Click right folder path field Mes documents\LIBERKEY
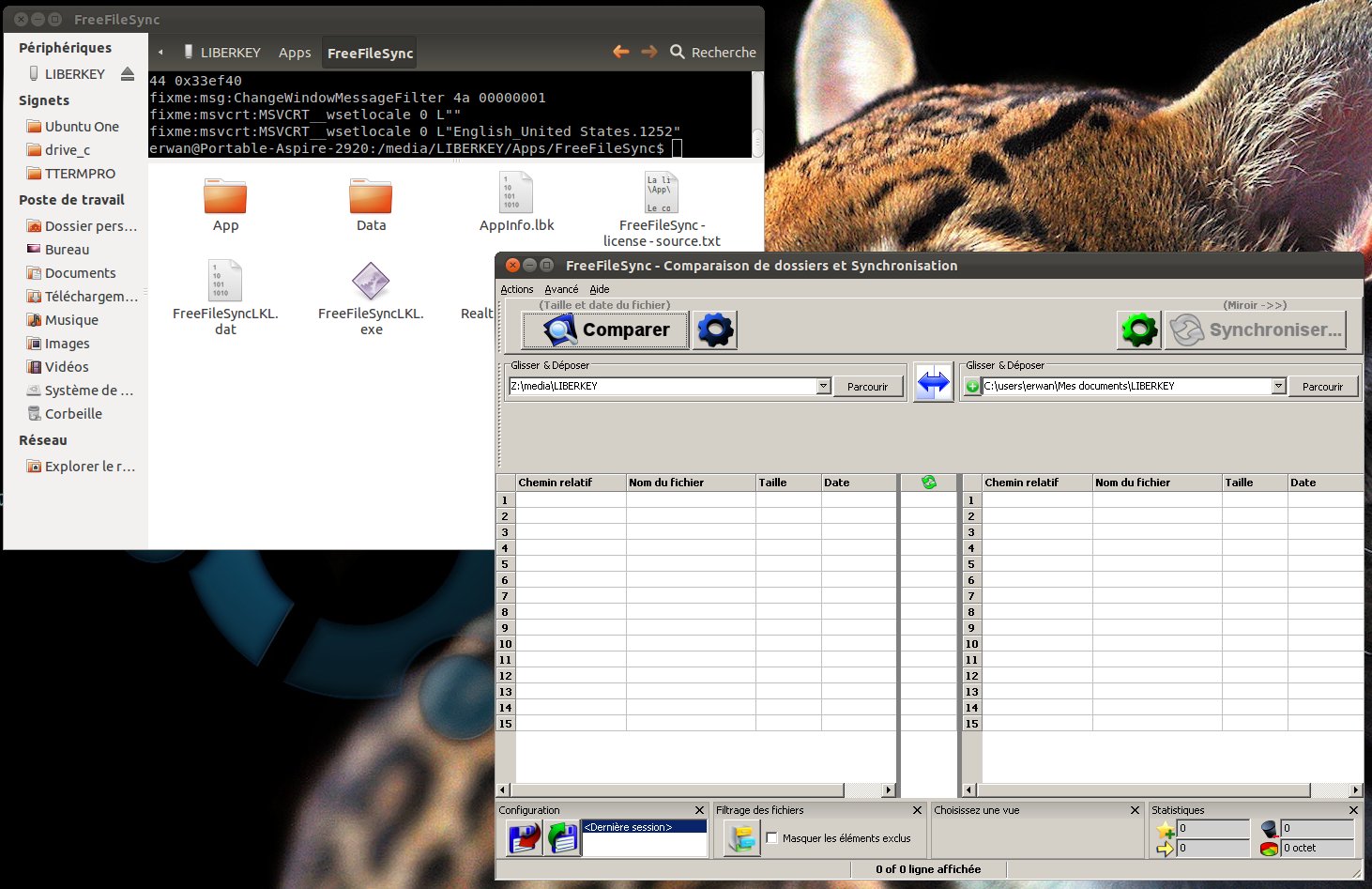The height and width of the screenshot is (889, 1372). click(x=1126, y=386)
